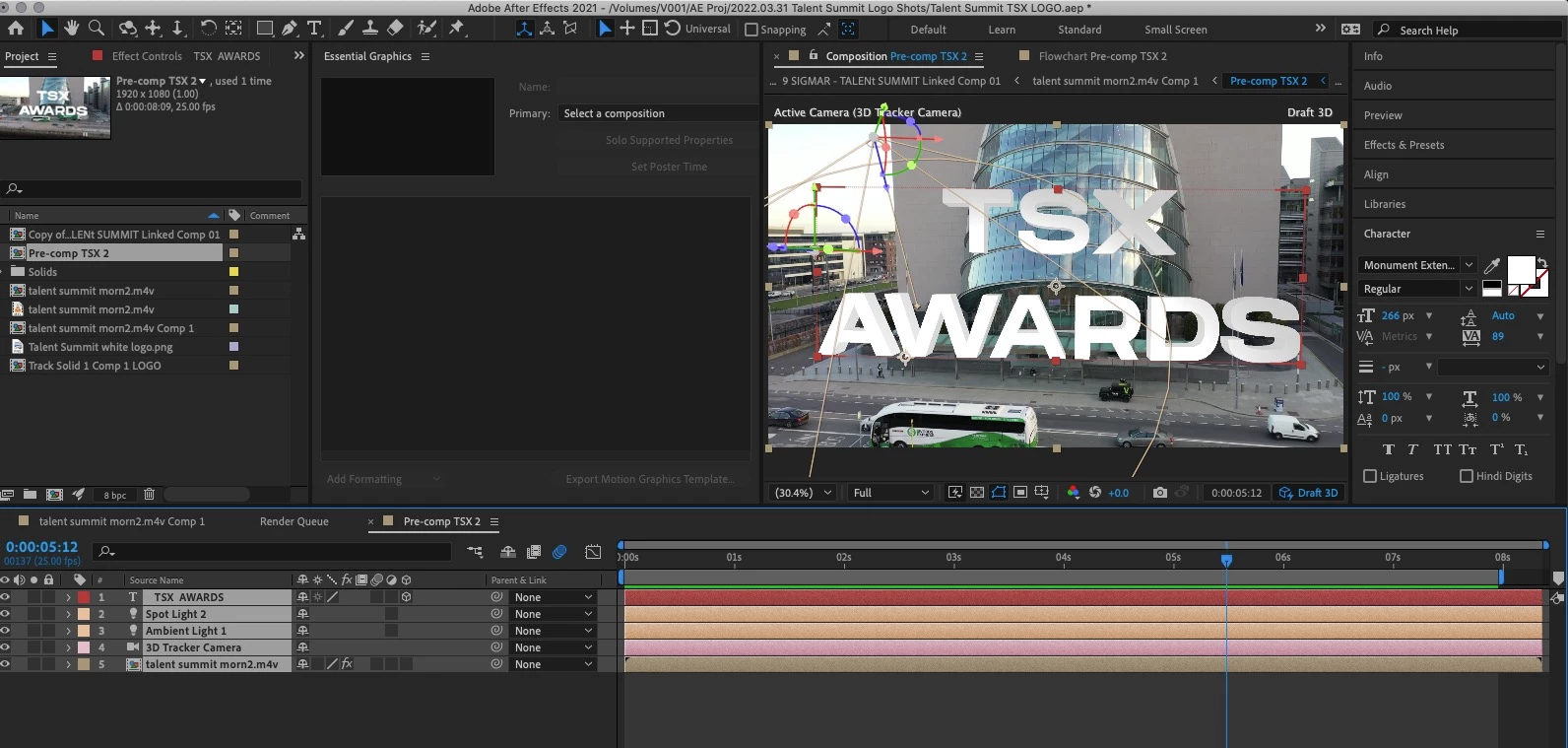Switch to the Small Screen workspace

click(x=1175, y=30)
